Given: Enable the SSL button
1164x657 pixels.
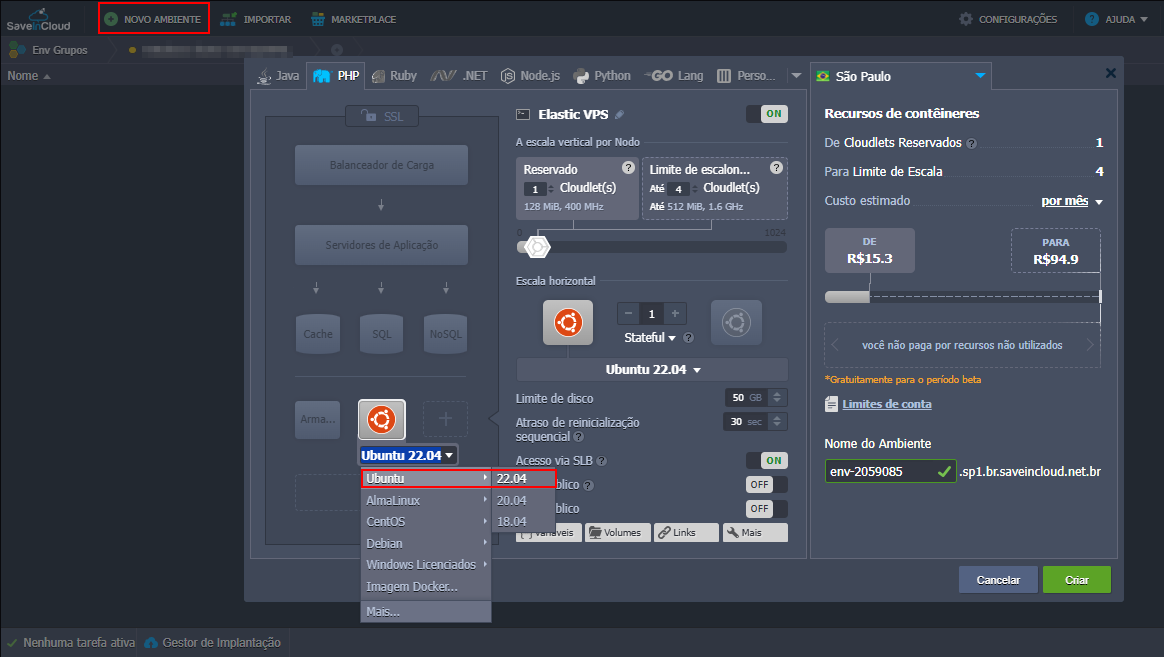Looking at the screenshot, I should [x=382, y=116].
